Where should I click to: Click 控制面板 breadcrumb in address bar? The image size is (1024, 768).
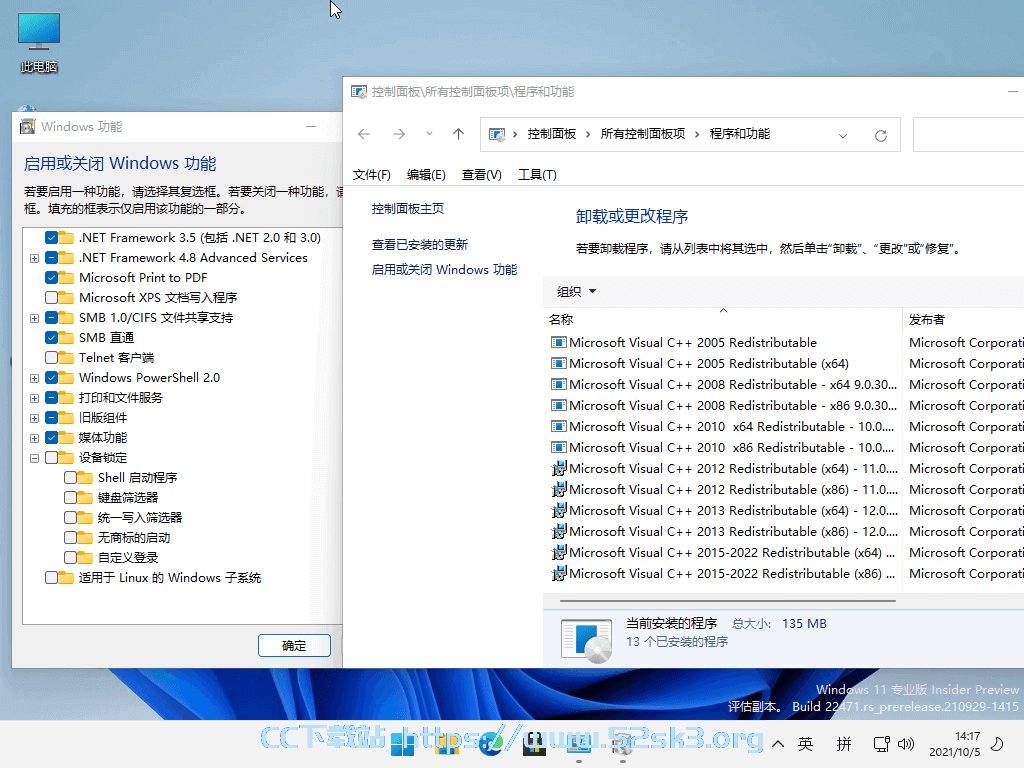tap(552, 134)
